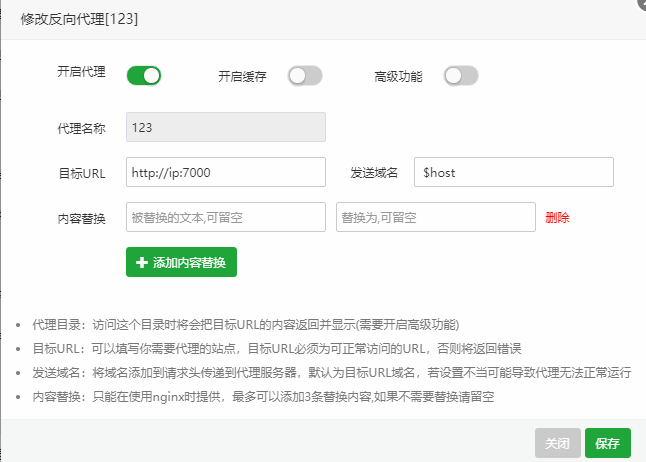Click the 被替换的文本 input box

click(x=226, y=217)
